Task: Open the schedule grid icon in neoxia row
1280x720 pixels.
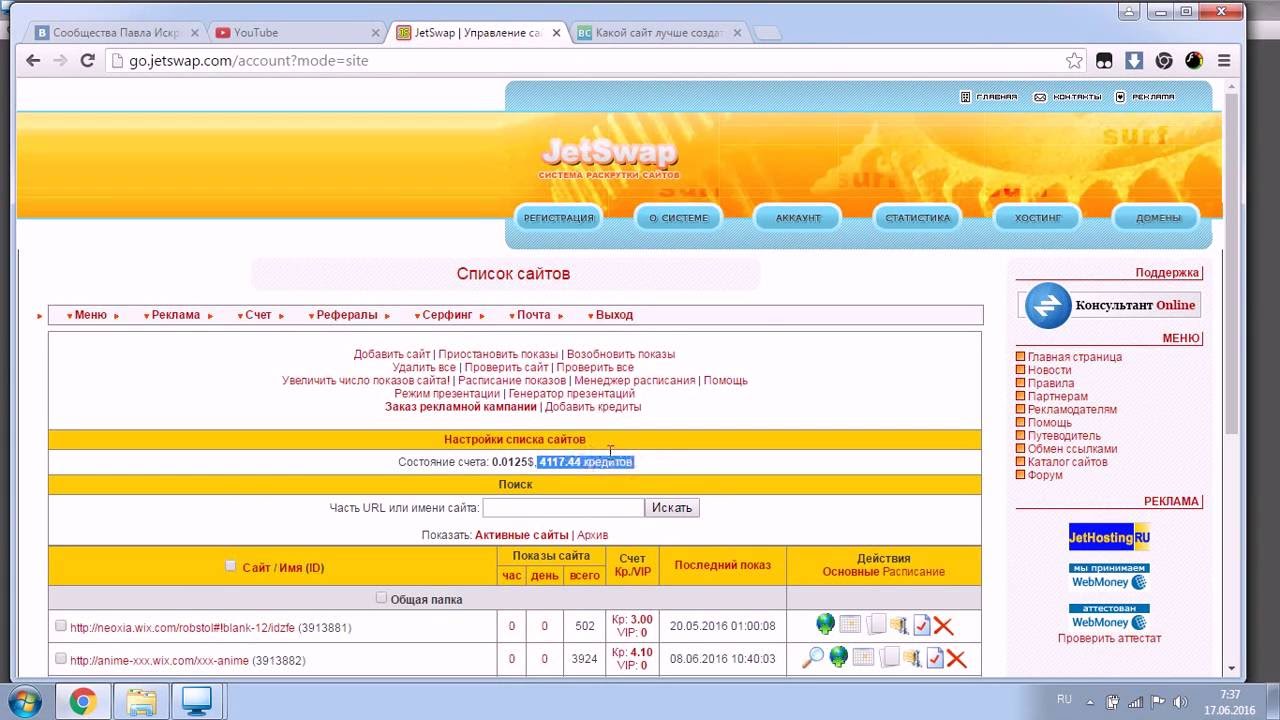Action: coord(850,626)
